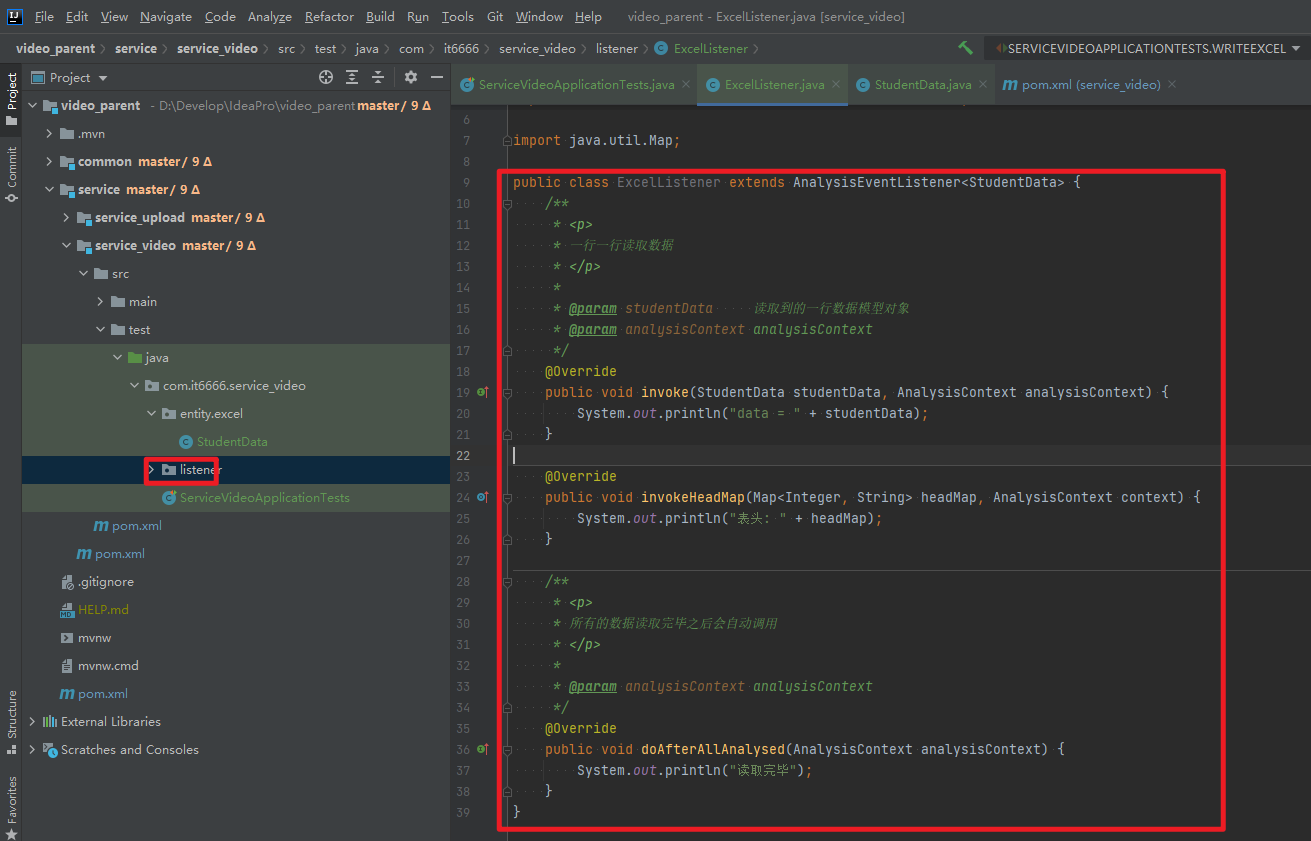The image size is (1311, 841).
Task: Fold the invoke method at line 19
Action: pos(507,392)
